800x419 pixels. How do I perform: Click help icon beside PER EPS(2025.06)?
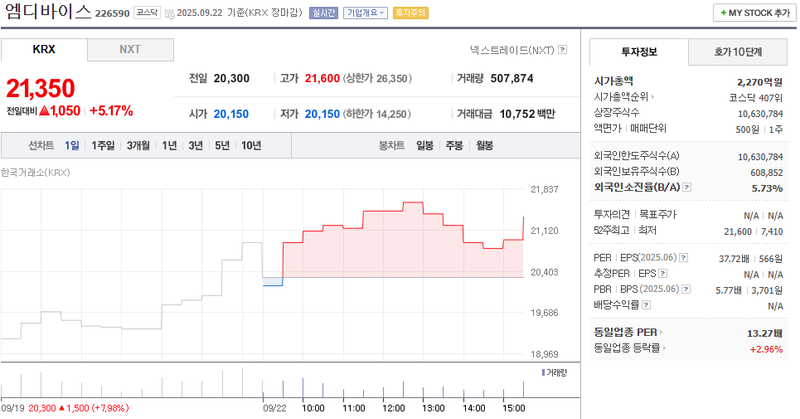tap(684, 258)
